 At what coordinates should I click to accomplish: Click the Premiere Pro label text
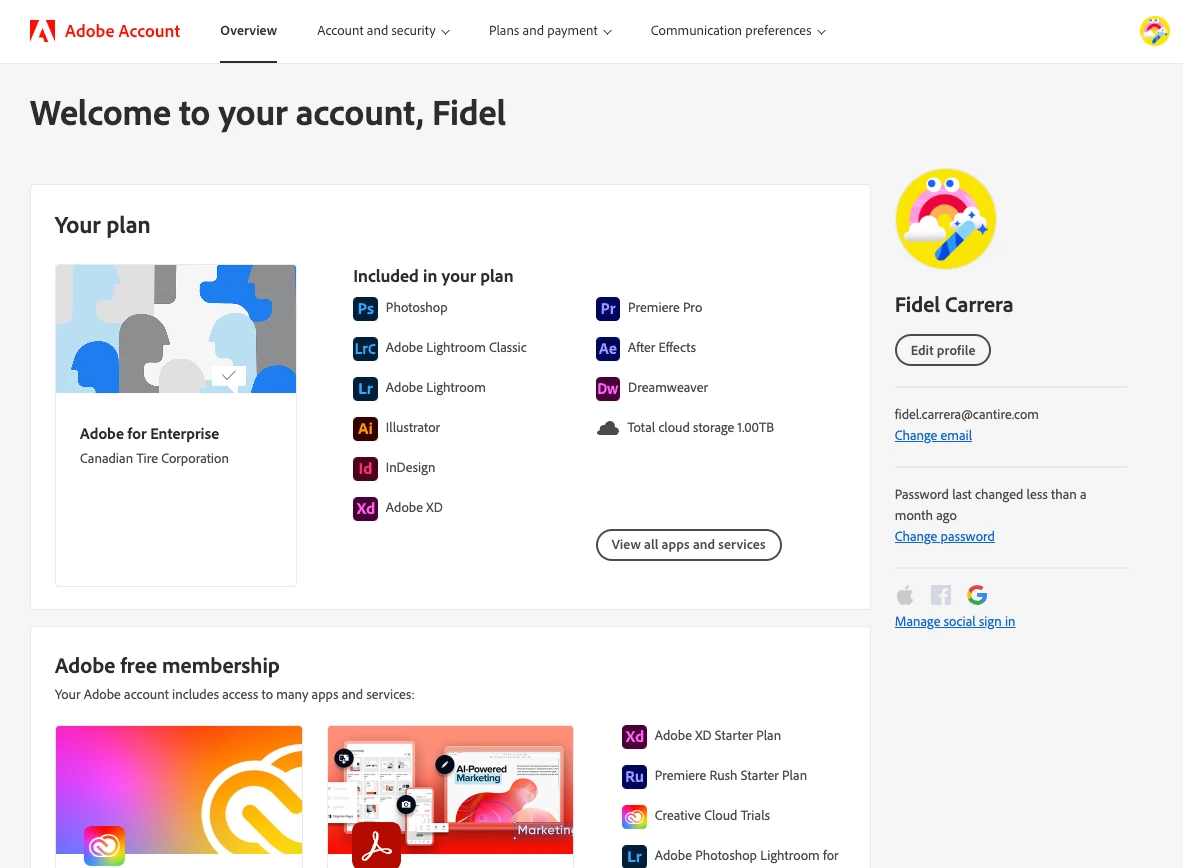tap(665, 308)
